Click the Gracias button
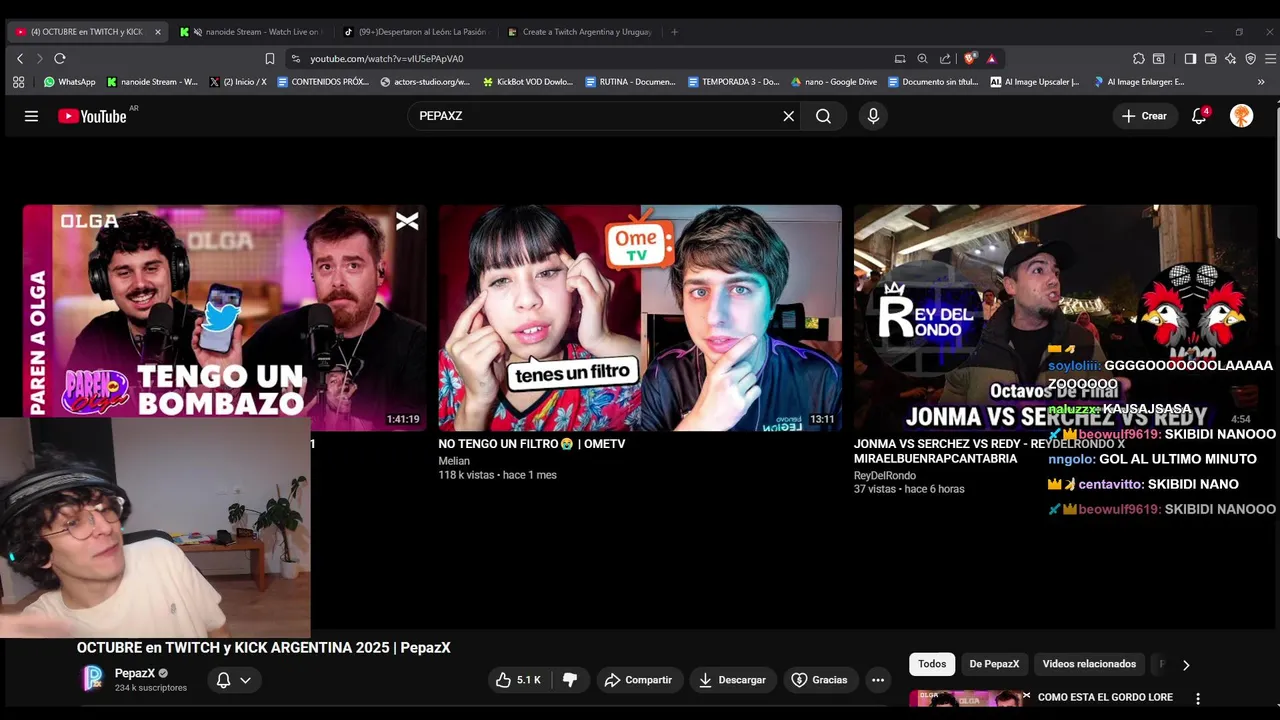Screen dimensions: 1280x720 pos(819,680)
